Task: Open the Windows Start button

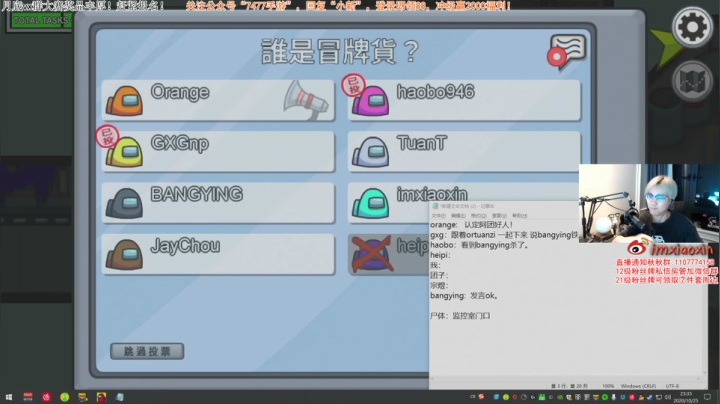Action: click(9, 397)
